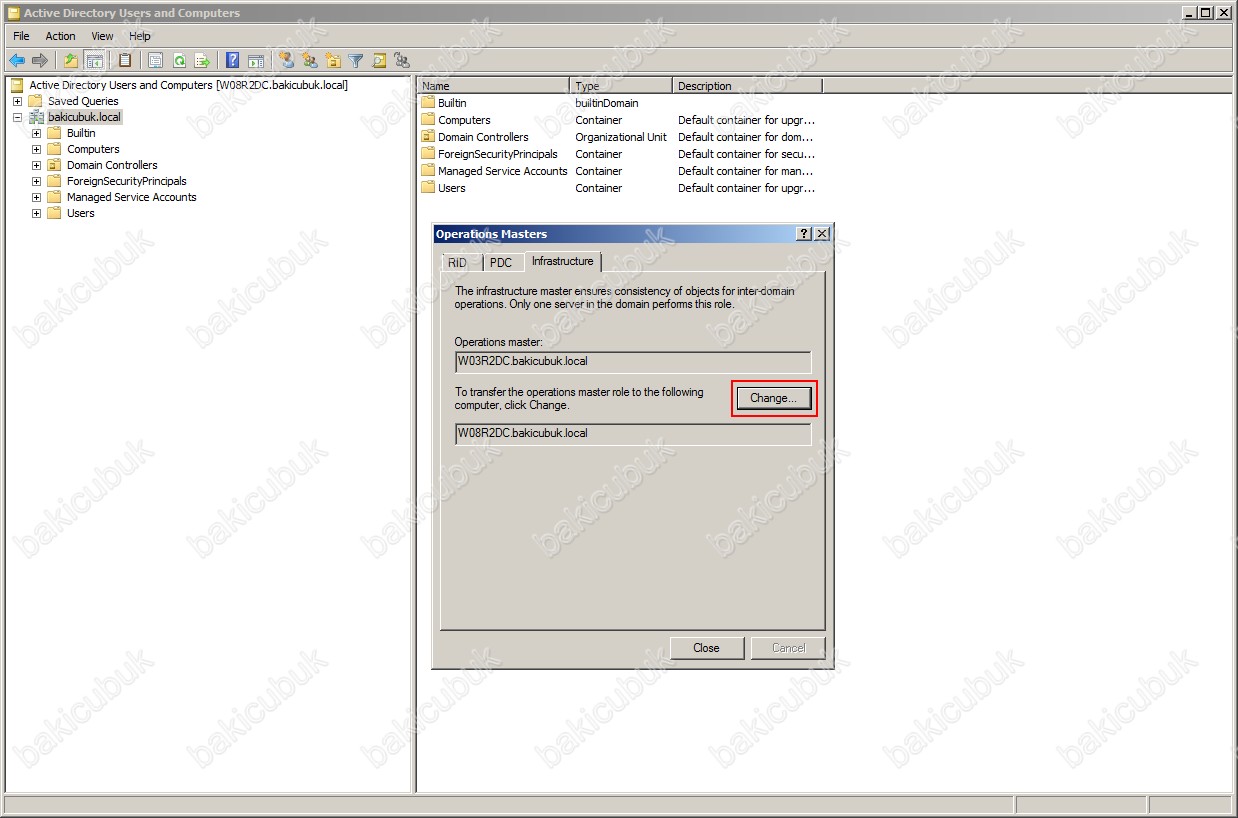The image size is (1238, 818).
Task: Select ForeignSecurityPrincipals tree item
Action: pyautogui.click(x=126, y=181)
